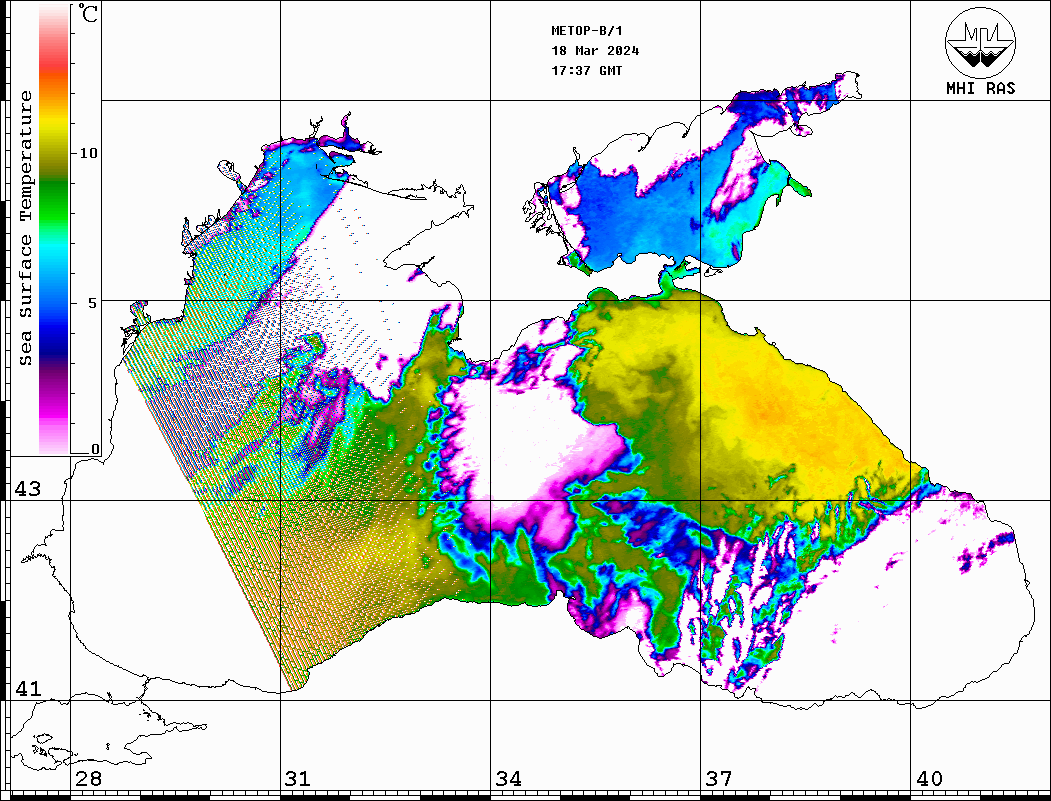Click latitude label 43

coord(28,489)
